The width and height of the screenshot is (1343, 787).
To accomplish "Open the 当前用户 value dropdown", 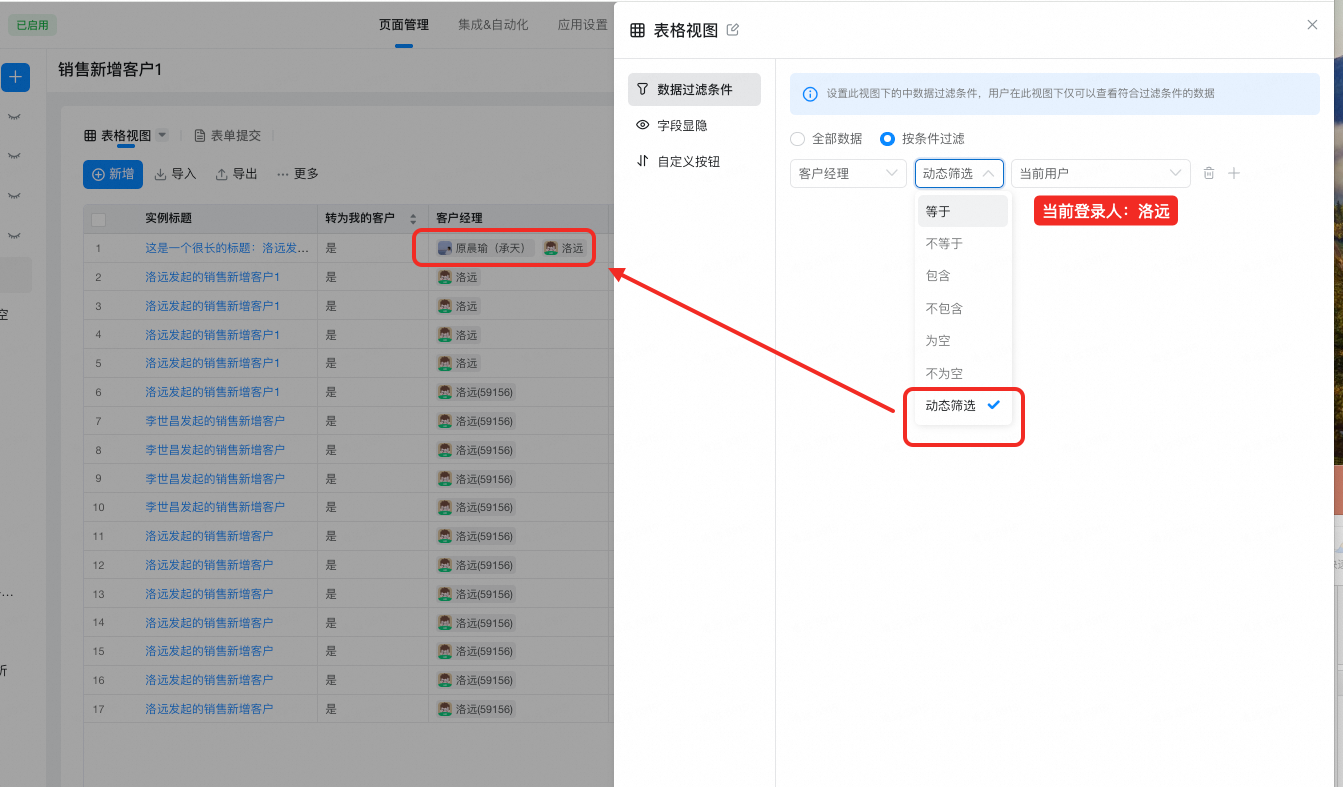I will [1100, 173].
